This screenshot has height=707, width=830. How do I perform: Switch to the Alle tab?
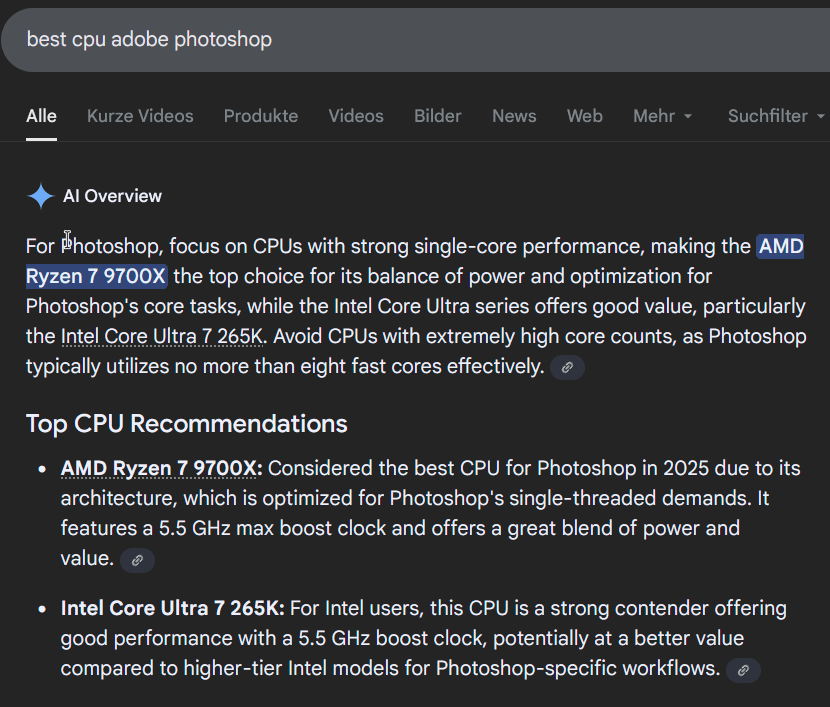[x=41, y=116]
